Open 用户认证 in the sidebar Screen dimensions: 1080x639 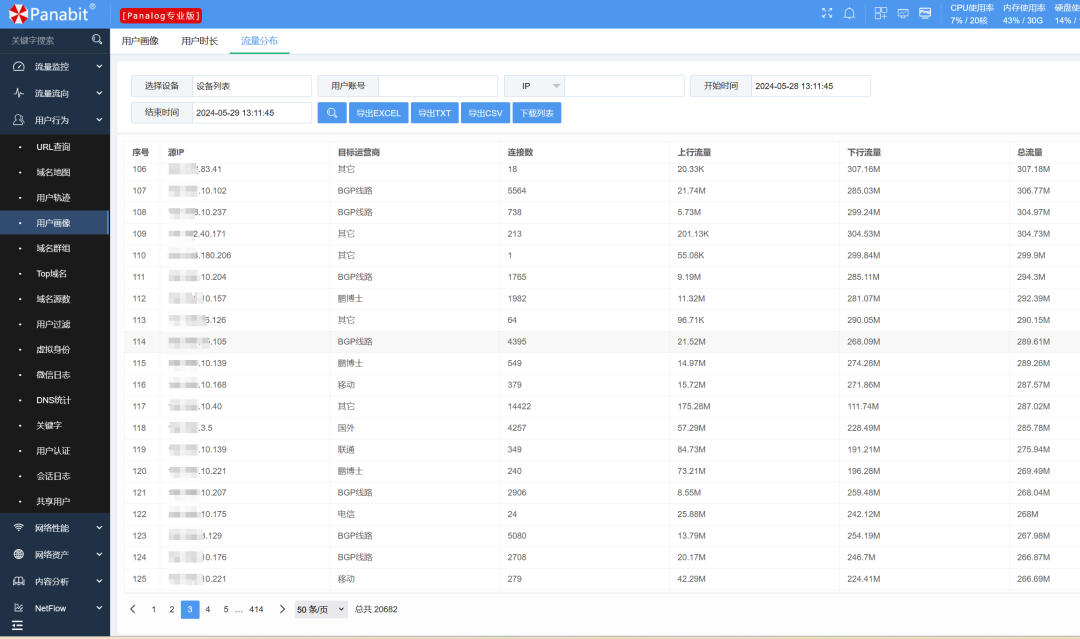[x=54, y=451]
